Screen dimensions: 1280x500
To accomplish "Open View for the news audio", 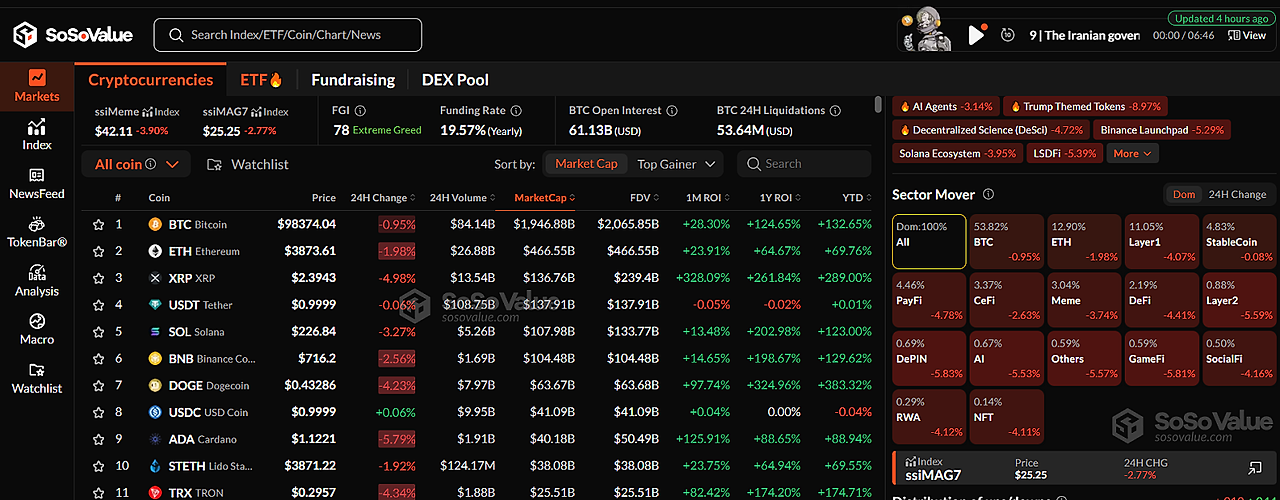I will 1246,35.
